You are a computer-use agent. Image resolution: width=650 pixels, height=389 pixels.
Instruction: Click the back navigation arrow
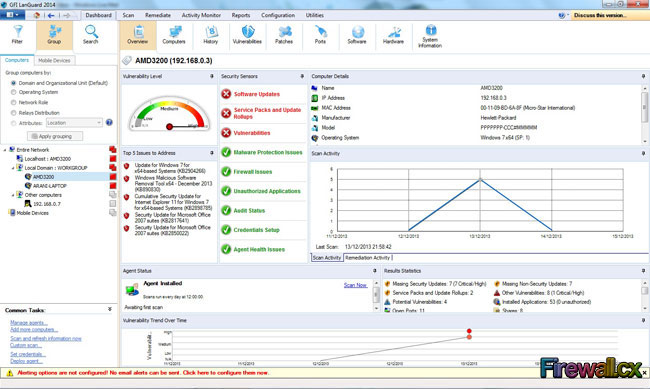point(51,15)
